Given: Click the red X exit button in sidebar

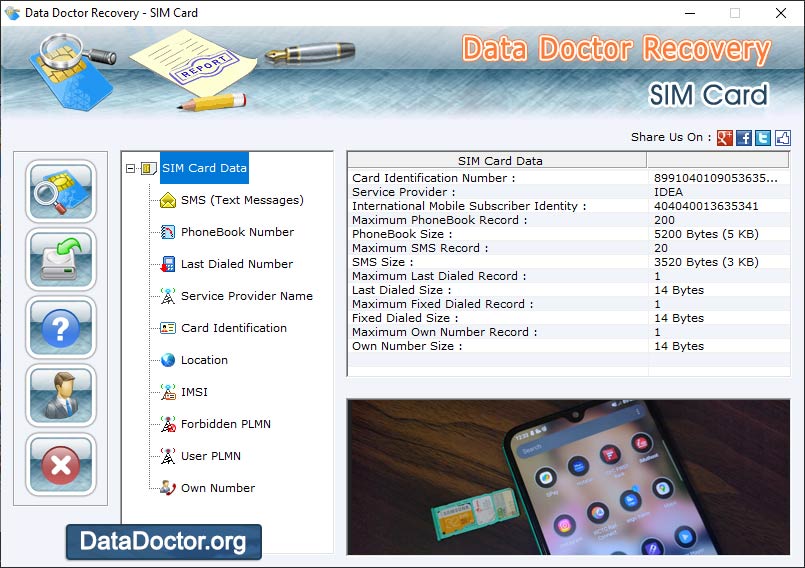Looking at the screenshot, I should point(61,464).
